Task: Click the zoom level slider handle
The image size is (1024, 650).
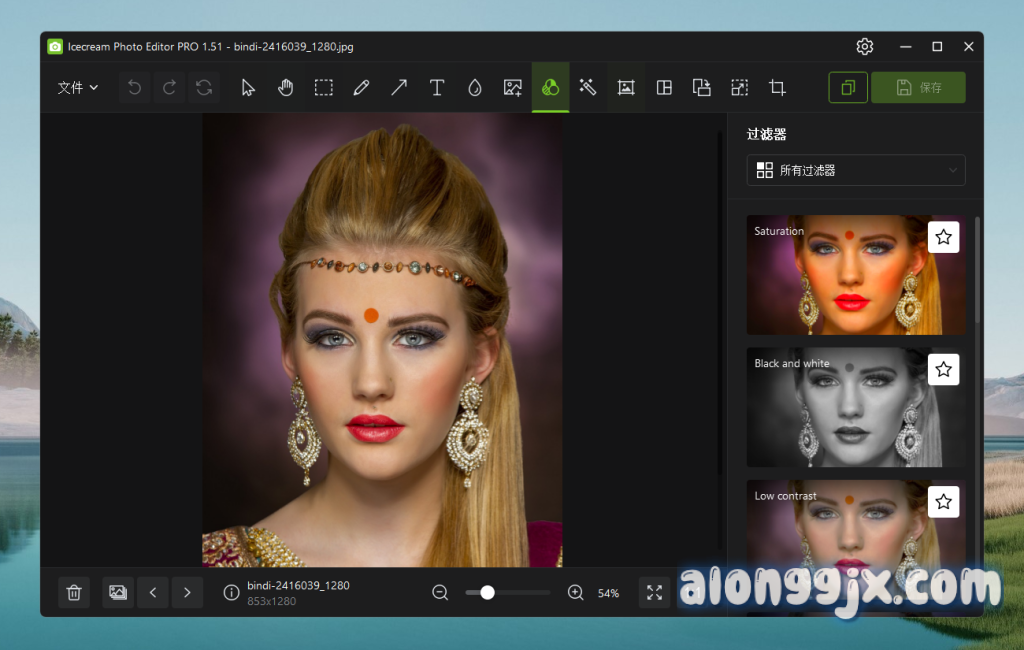Action: point(487,593)
